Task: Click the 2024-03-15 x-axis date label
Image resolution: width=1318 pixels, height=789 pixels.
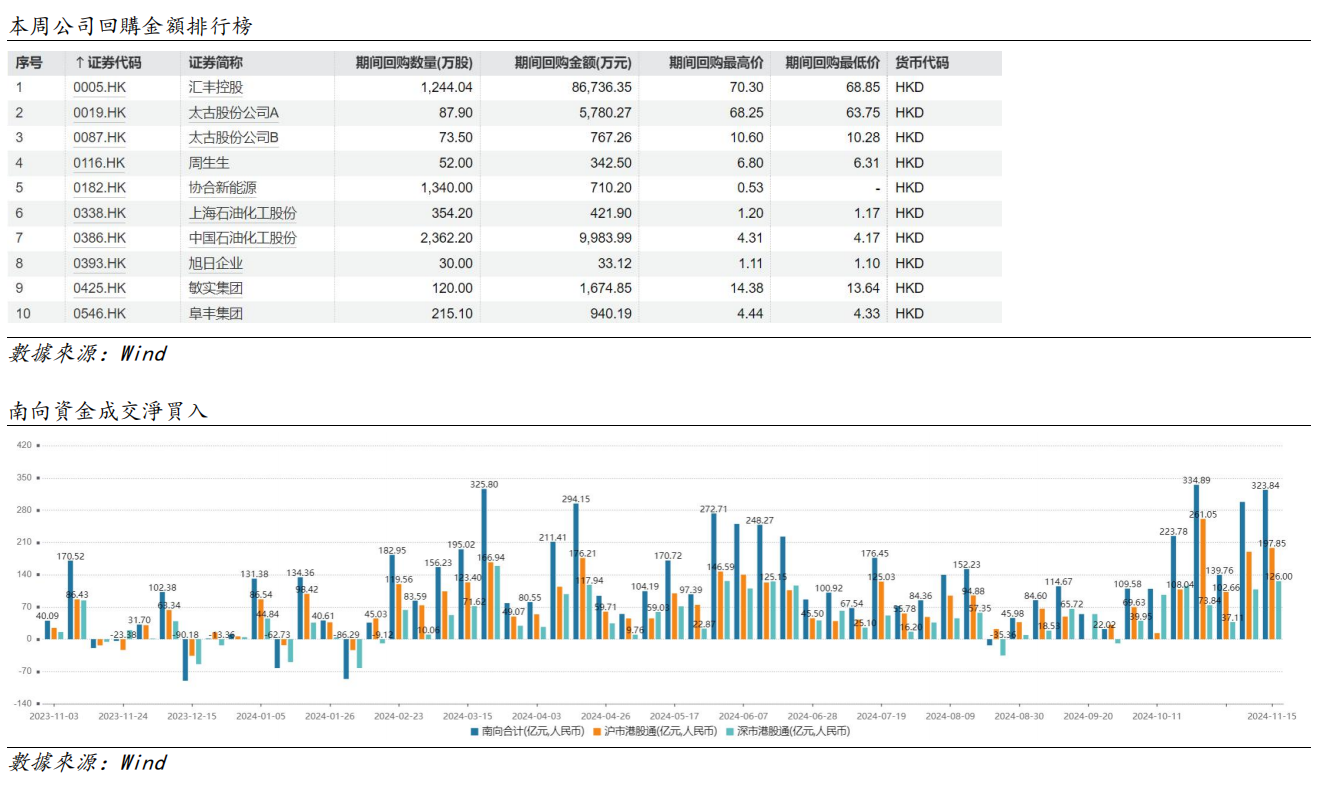Action: [468, 716]
